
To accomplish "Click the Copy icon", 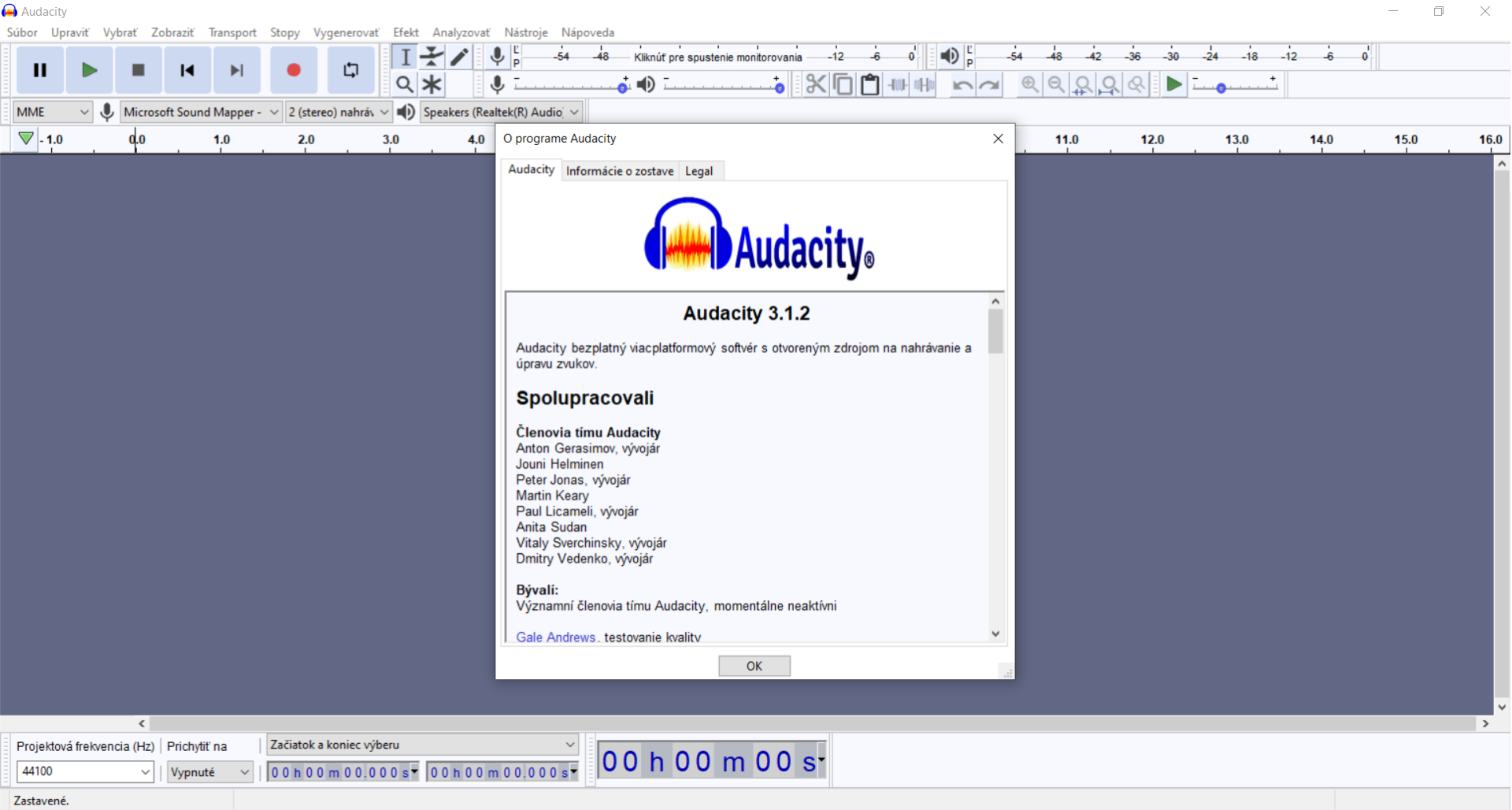I will pyautogui.click(x=843, y=84).
